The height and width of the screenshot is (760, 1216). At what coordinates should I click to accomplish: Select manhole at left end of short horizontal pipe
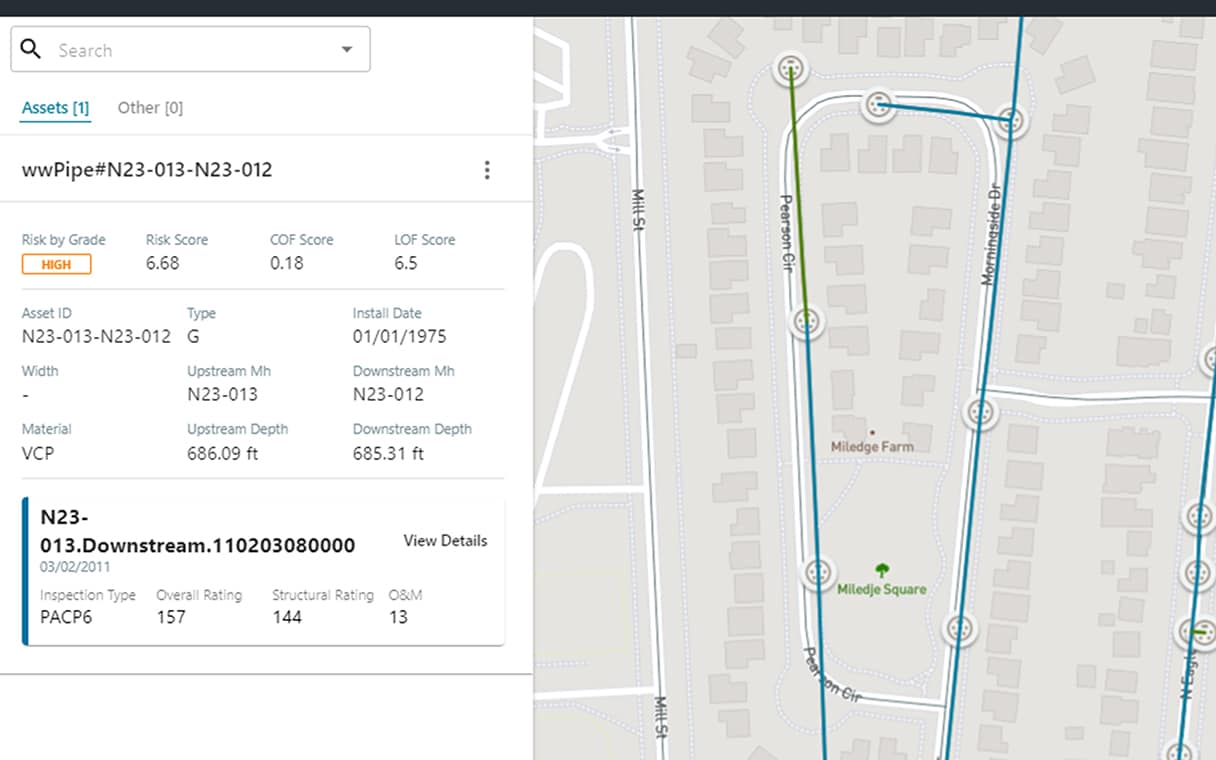[878, 104]
